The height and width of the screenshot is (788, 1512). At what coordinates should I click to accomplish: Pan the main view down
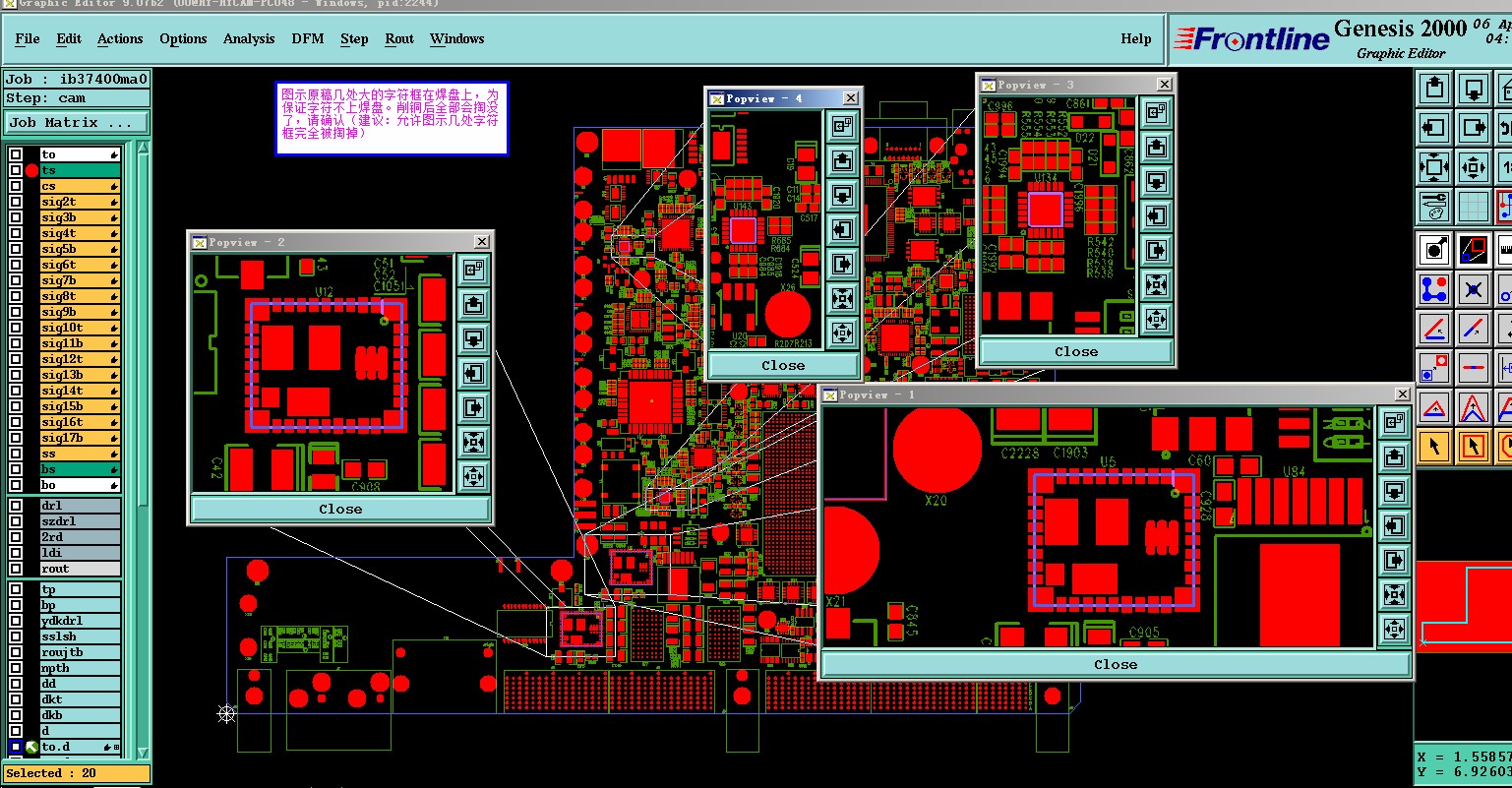pyautogui.click(x=1474, y=89)
